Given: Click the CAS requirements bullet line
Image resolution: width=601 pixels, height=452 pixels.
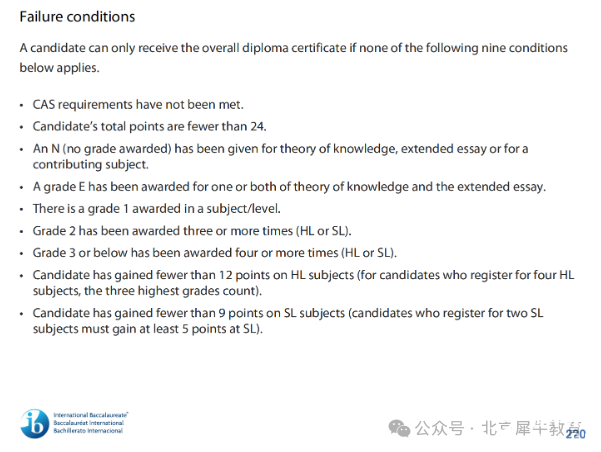Looking at the screenshot, I should [138, 105].
